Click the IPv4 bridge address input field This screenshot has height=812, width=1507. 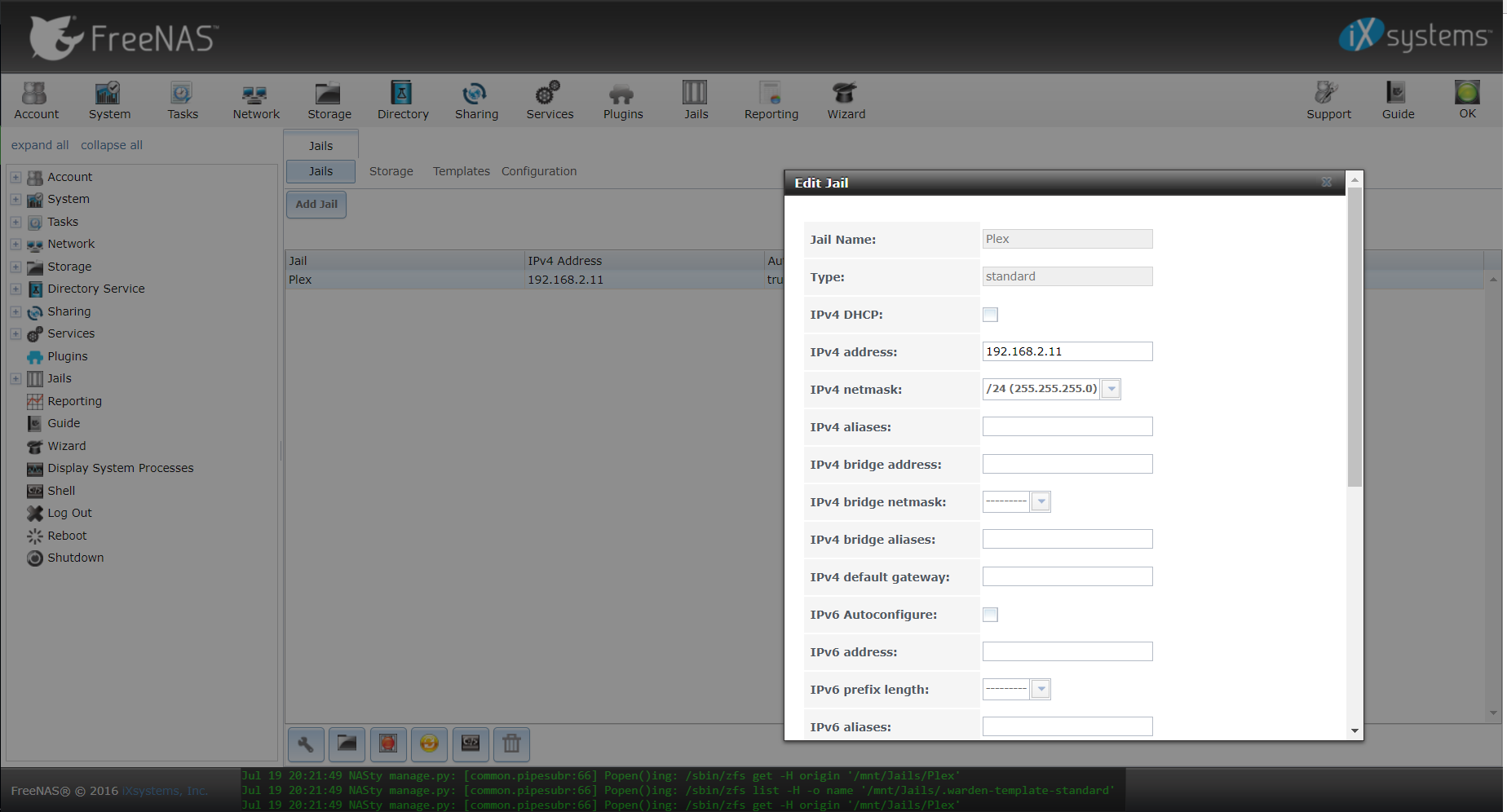tap(1067, 464)
